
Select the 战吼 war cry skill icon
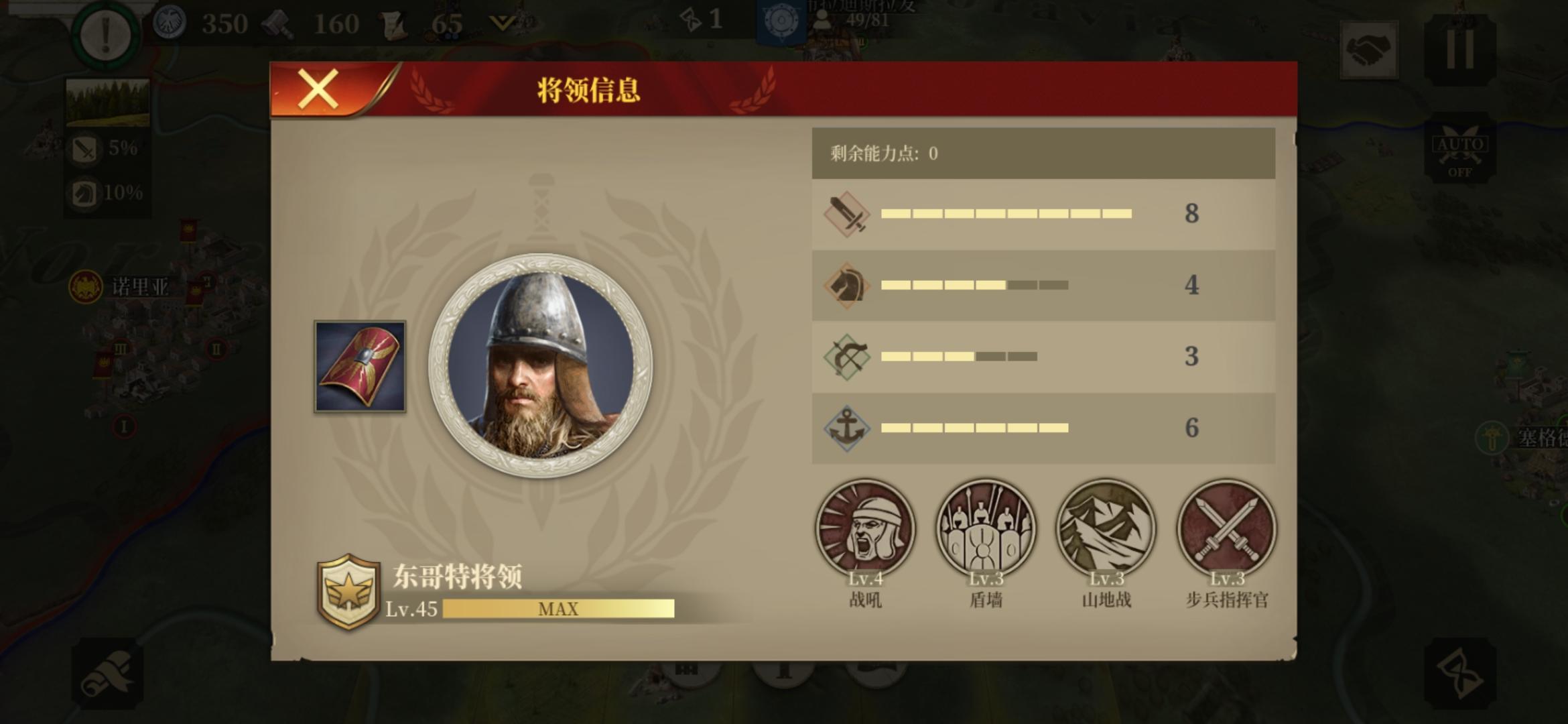[865, 528]
